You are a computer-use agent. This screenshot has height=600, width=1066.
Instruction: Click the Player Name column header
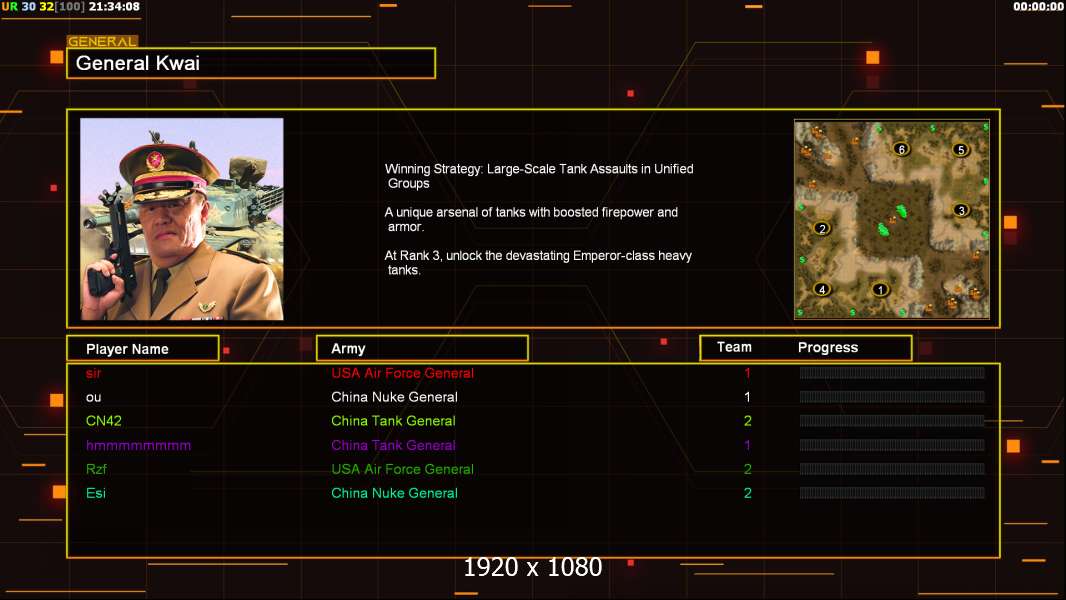(143, 349)
